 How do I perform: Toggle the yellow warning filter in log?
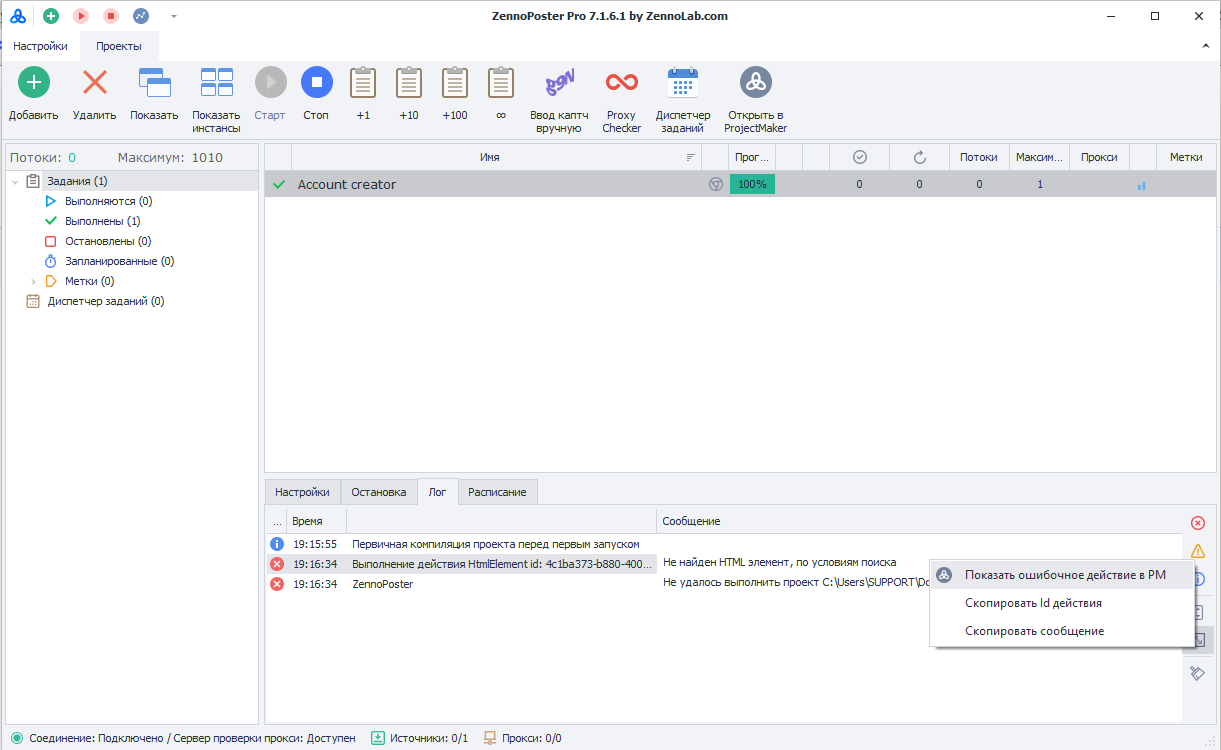(1198, 551)
